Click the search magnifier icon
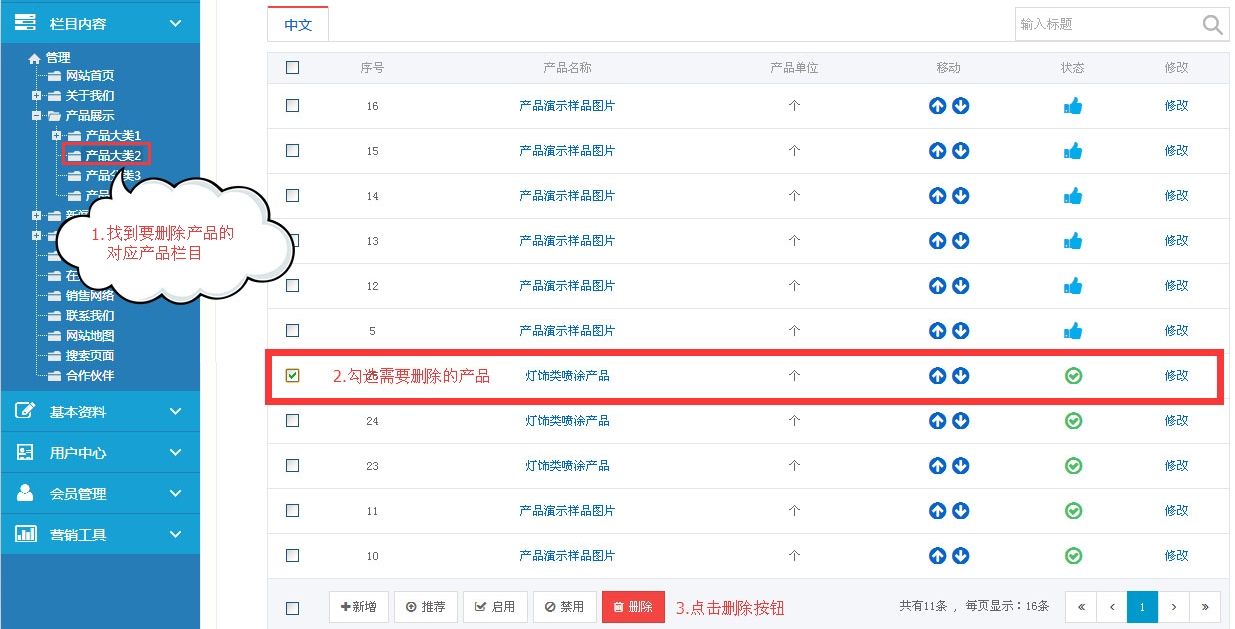The height and width of the screenshot is (629, 1235). tap(1212, 25)
